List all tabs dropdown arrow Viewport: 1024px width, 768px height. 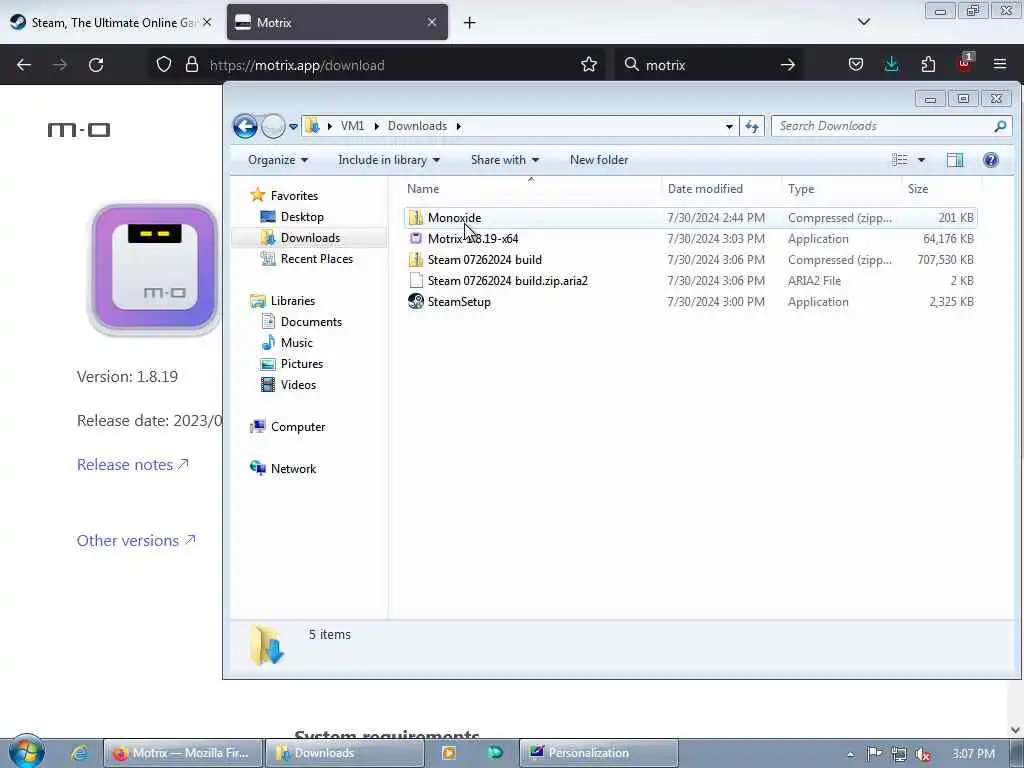click(x=863, y=22)
